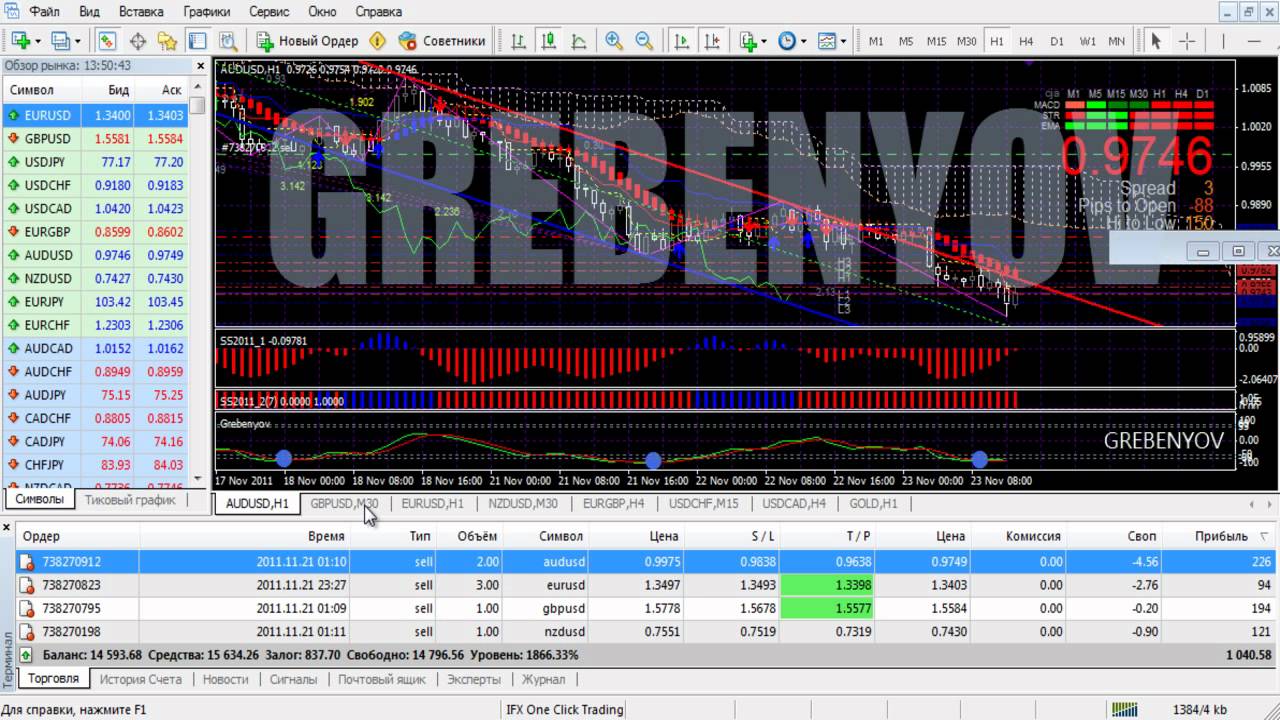Open the templates icon

827,41
